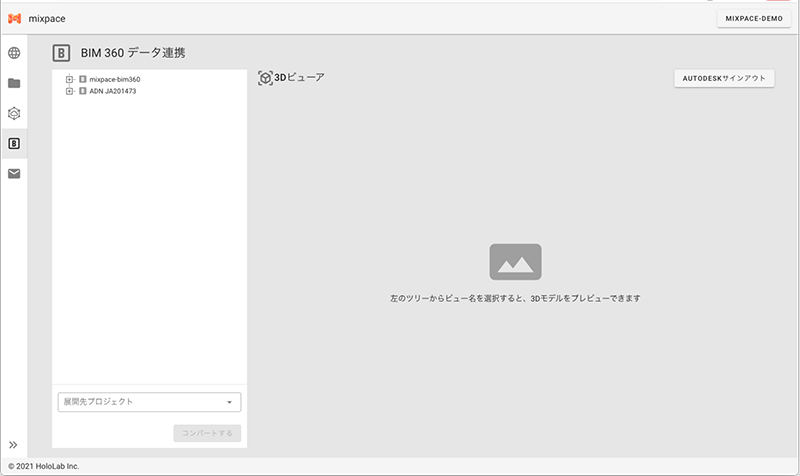Viewport: 800px width, 476px height.
Task: Expand the ADN JA201473 tree node
Action: [x=69, y=91]
